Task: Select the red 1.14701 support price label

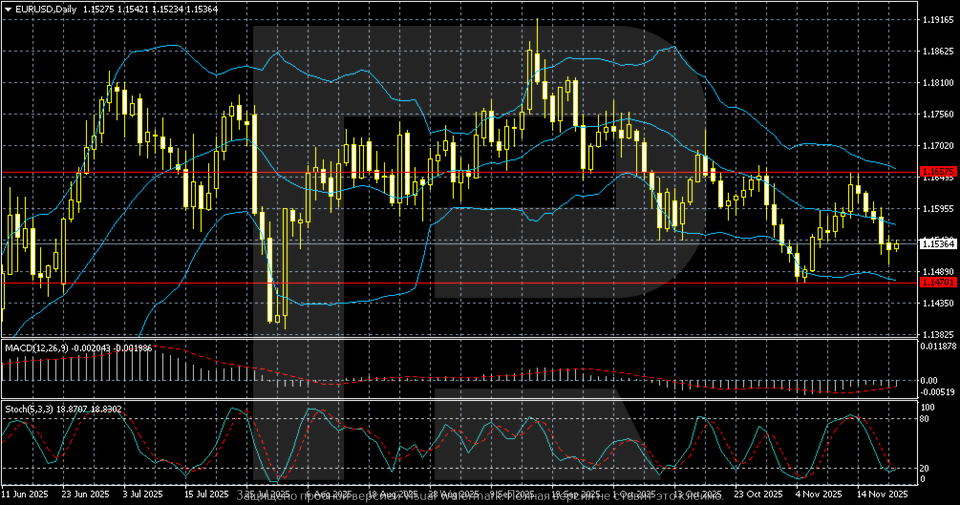Action: tap(938, 283)
